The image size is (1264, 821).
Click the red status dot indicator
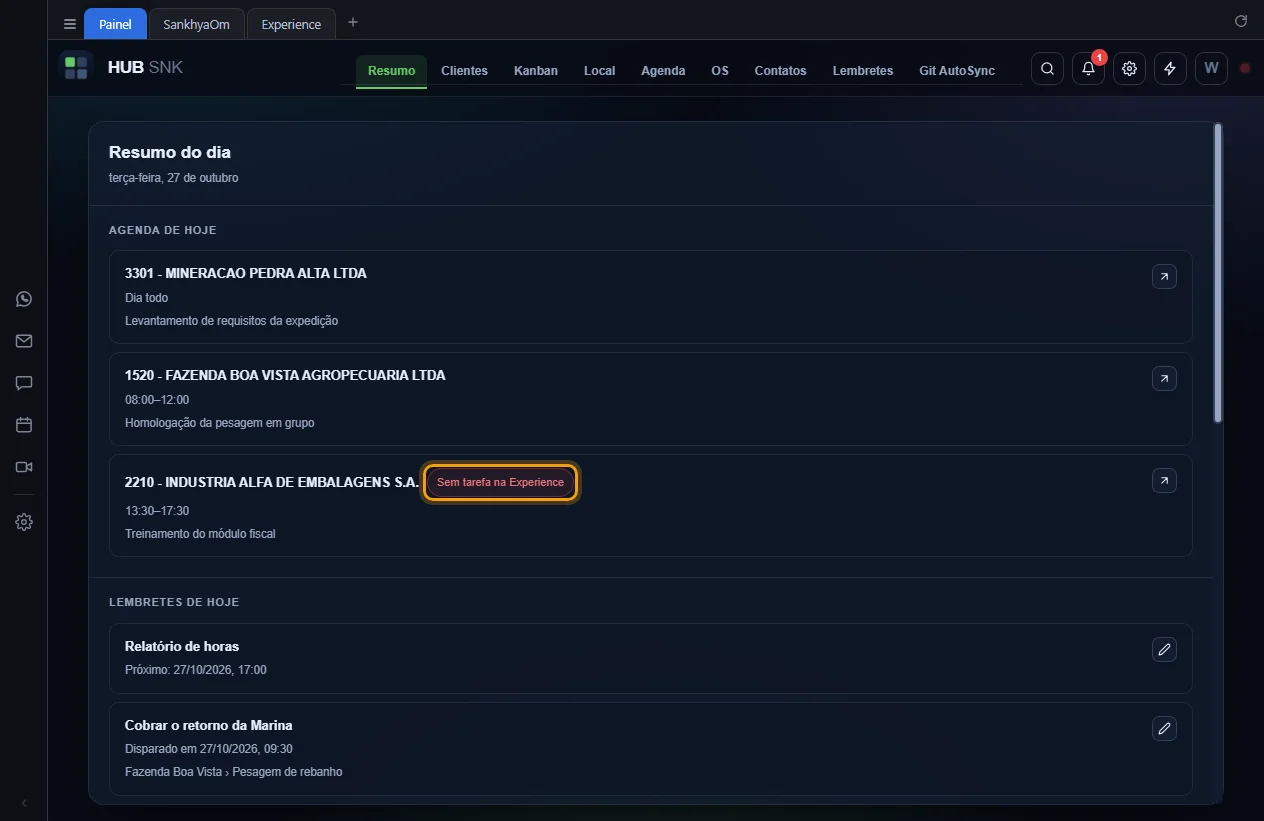coord(1245,69)
